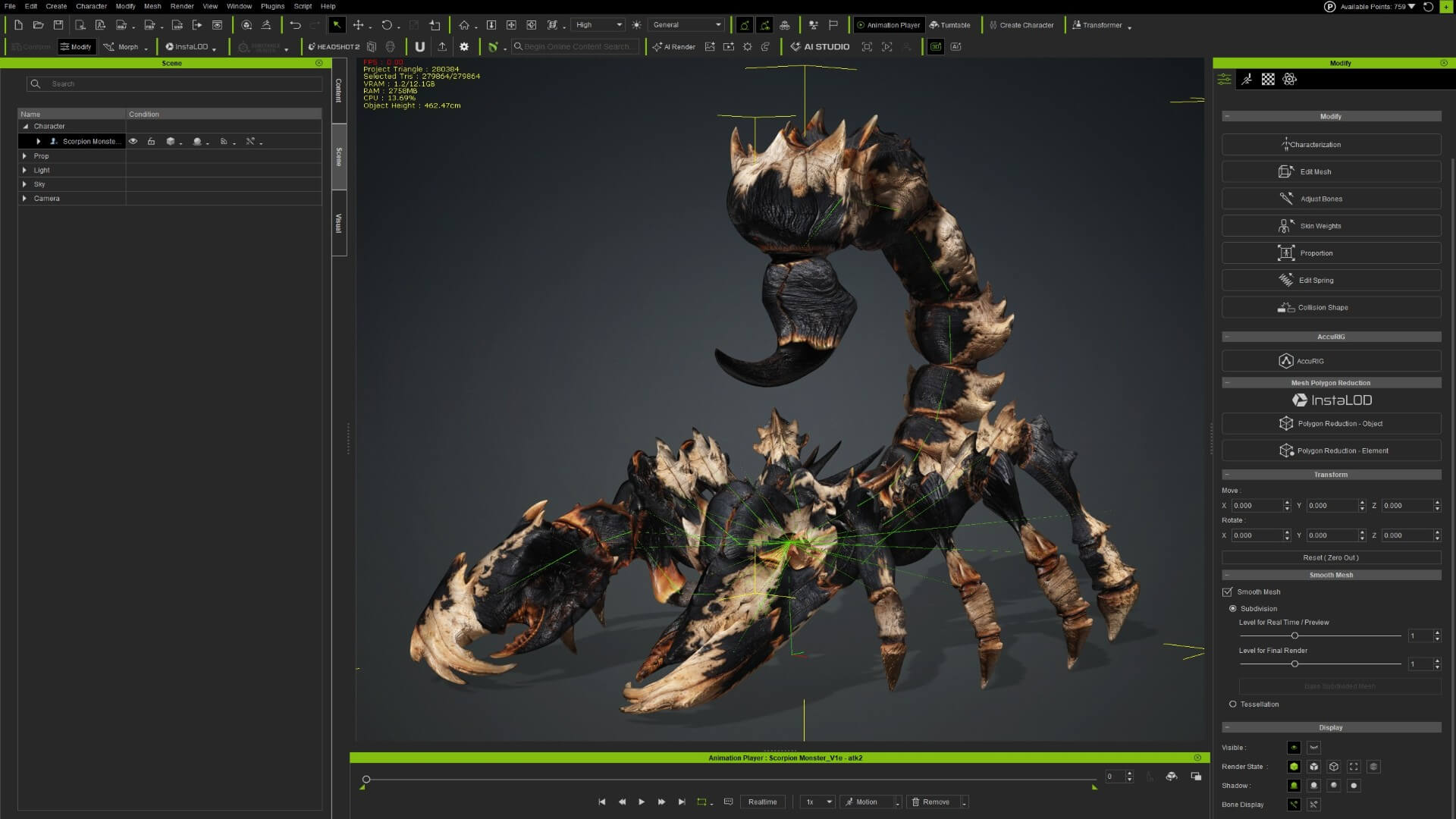The image size is (1456, 819).
Task: Jump to the last frame of the animation
Action: pyautogui.click(x=682, y=802)
